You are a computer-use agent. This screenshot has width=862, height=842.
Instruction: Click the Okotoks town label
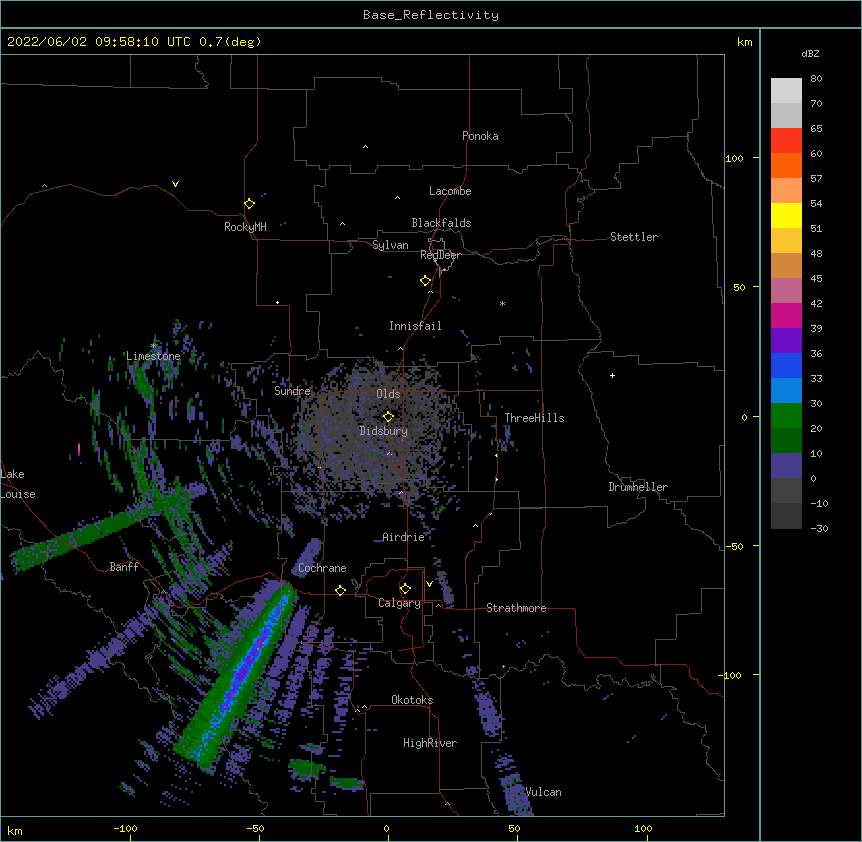click(x=412, y=700)
